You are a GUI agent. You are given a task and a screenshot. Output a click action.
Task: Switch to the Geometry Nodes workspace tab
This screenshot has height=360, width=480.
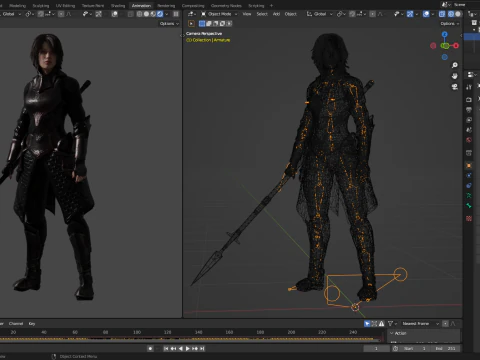(x=226, y=5)
